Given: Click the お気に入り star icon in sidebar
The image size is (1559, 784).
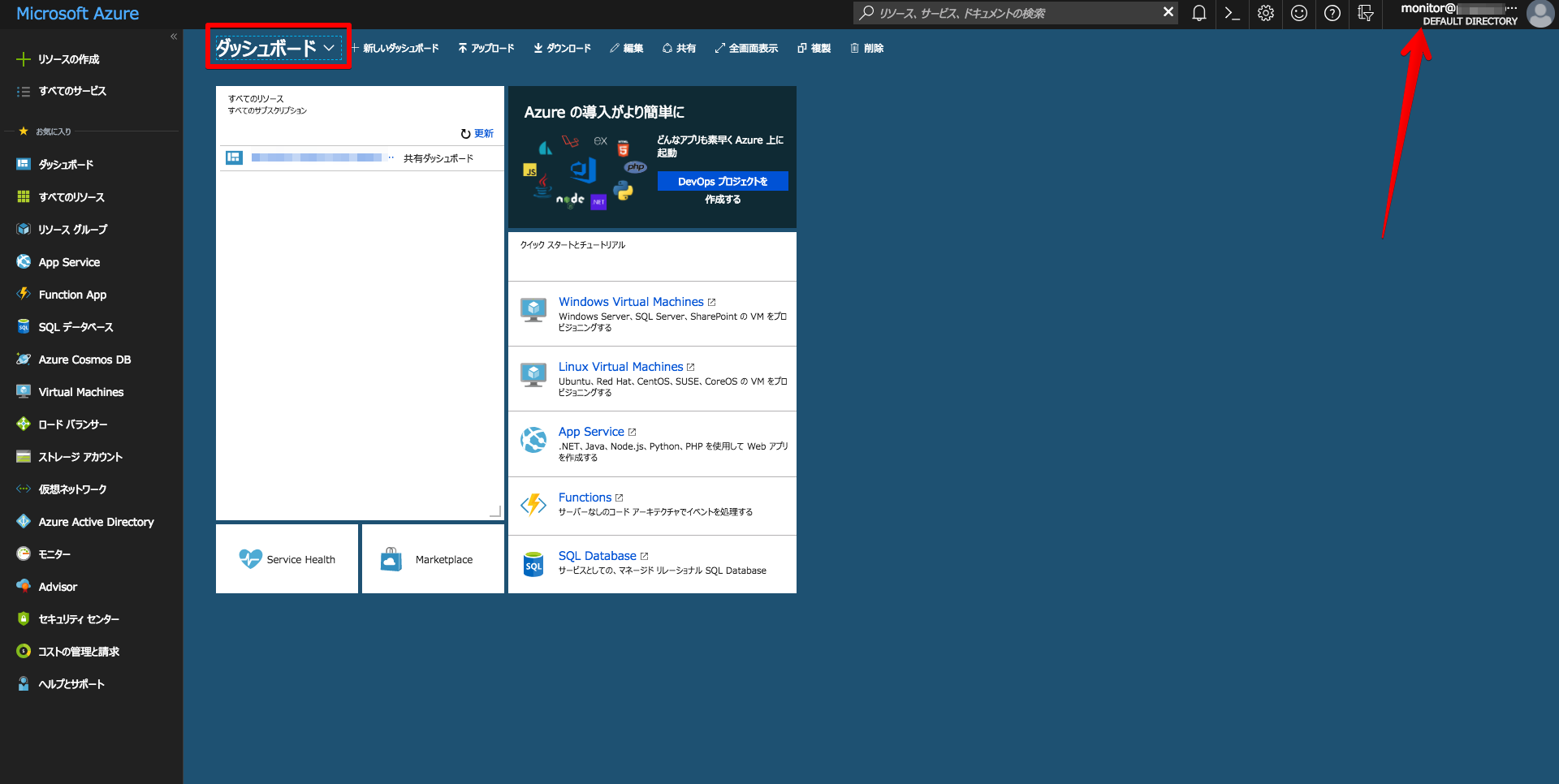Looking at the screenshot, I should 23,131.
